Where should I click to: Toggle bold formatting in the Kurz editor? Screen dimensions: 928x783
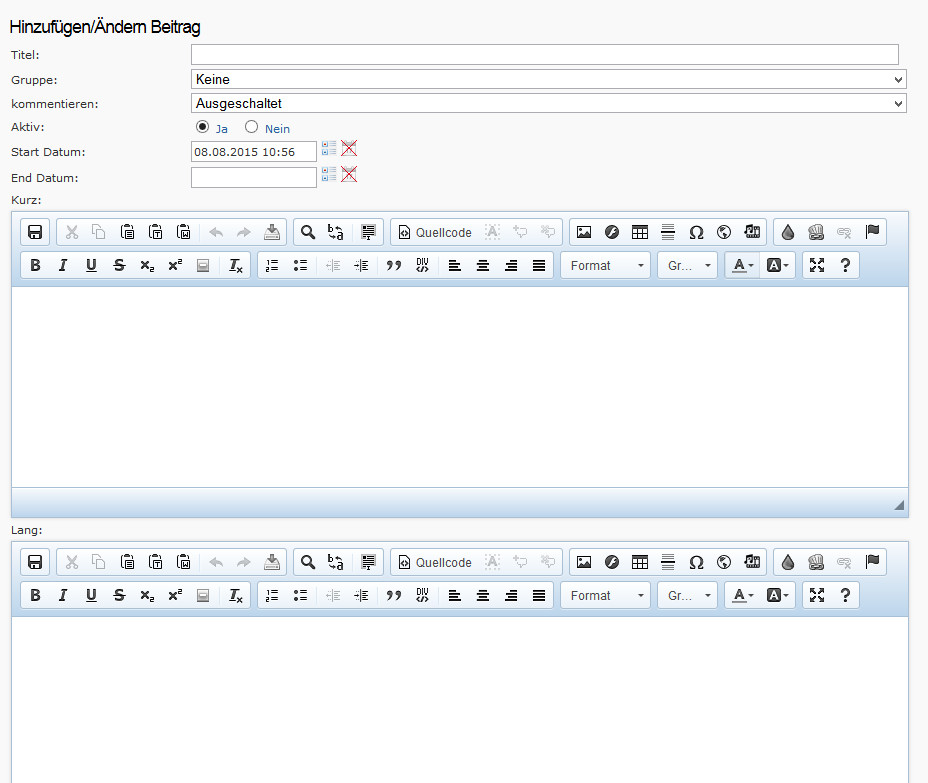click(x=35, y=265)
